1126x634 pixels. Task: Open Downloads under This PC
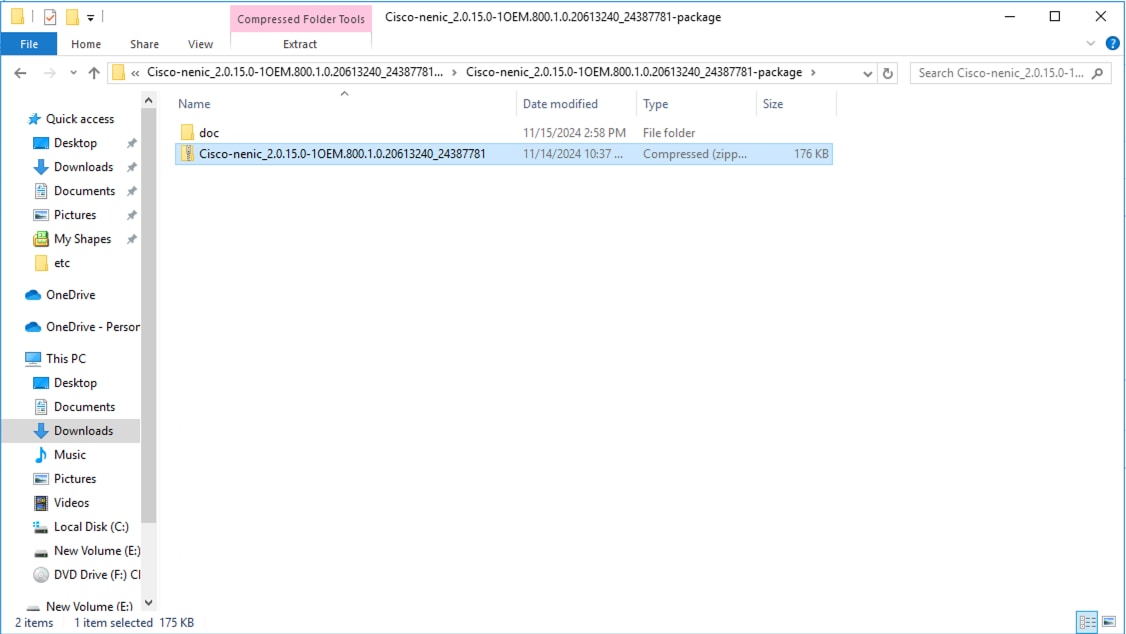(x=83, y=431)
